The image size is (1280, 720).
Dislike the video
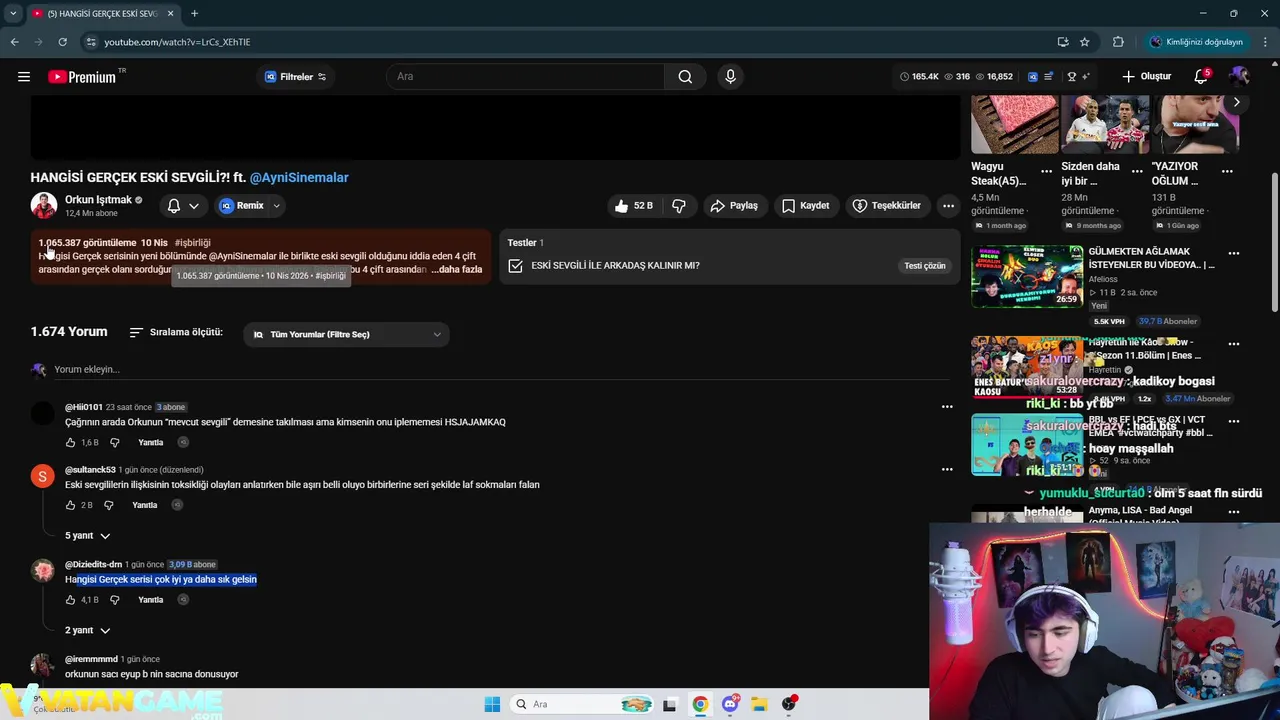(x=679, y=206)
